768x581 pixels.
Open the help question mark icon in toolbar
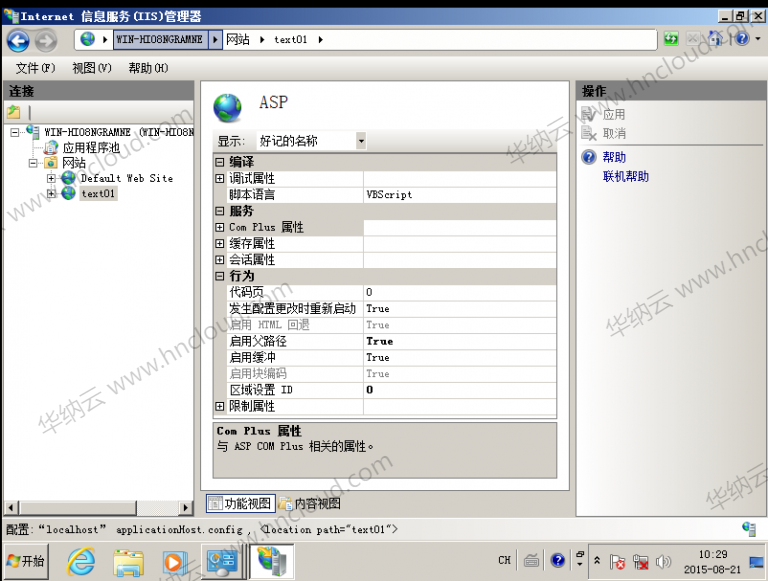coord(742,39)
